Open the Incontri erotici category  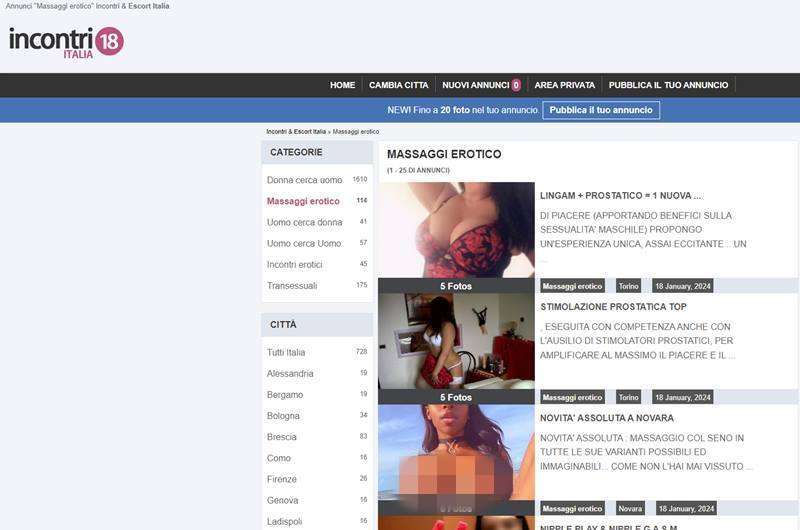(294, 264)
